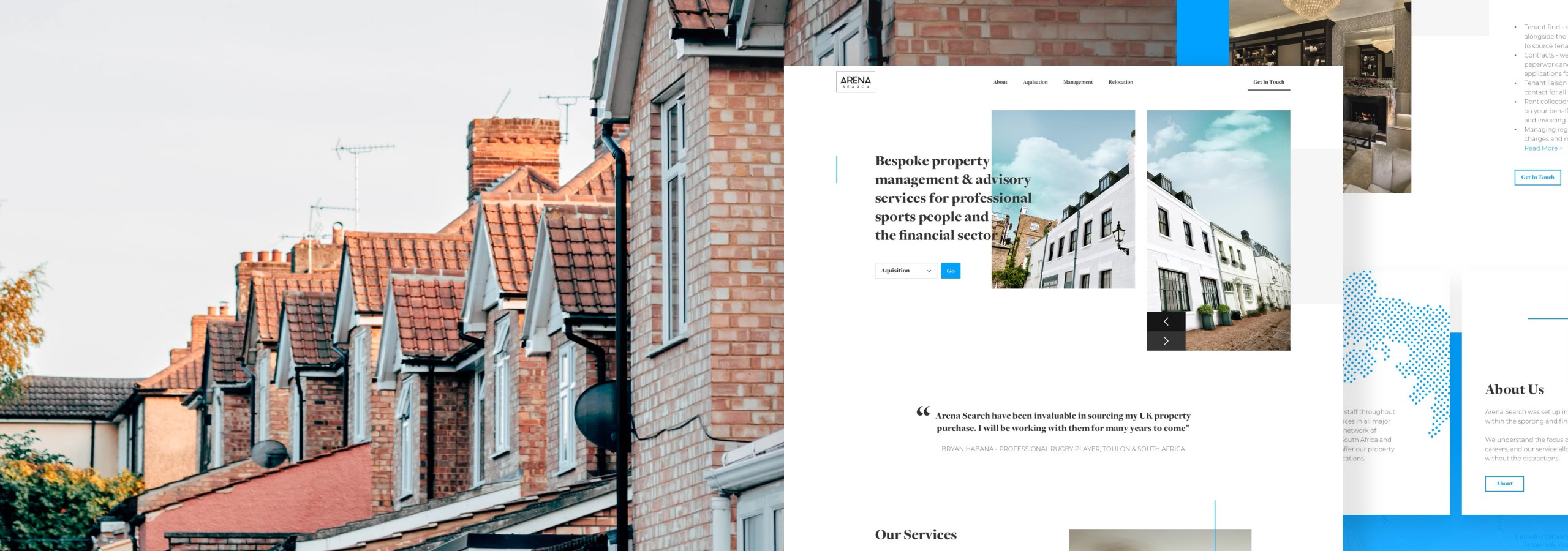Click the Bryan Habana testimonial attribution
The width and height of the screenshot is (1568, 551).
coord(1063,449)
